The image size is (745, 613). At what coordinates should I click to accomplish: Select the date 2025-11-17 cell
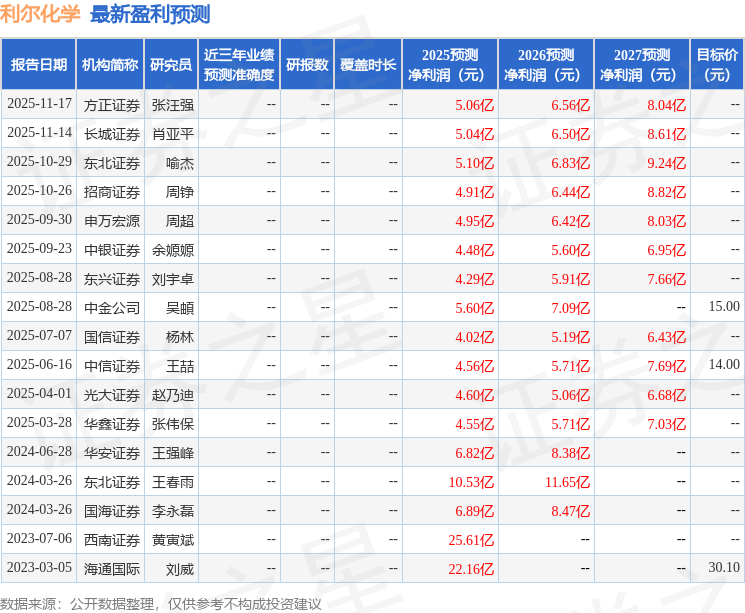[39, 104]
